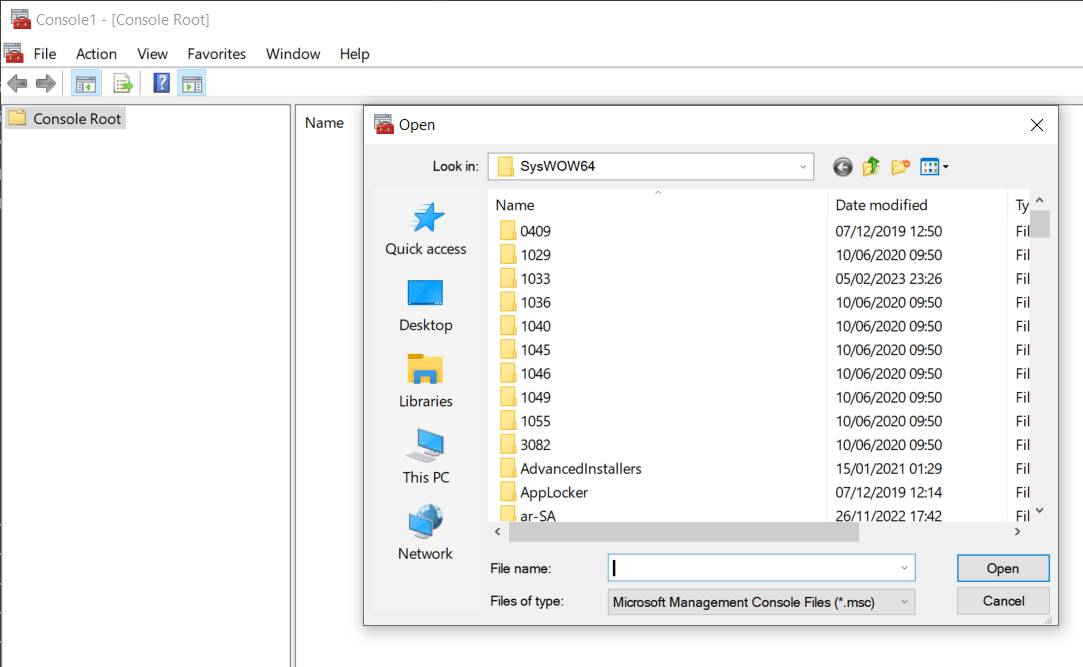Expand the Look in folder dropdown

point(803,167)
